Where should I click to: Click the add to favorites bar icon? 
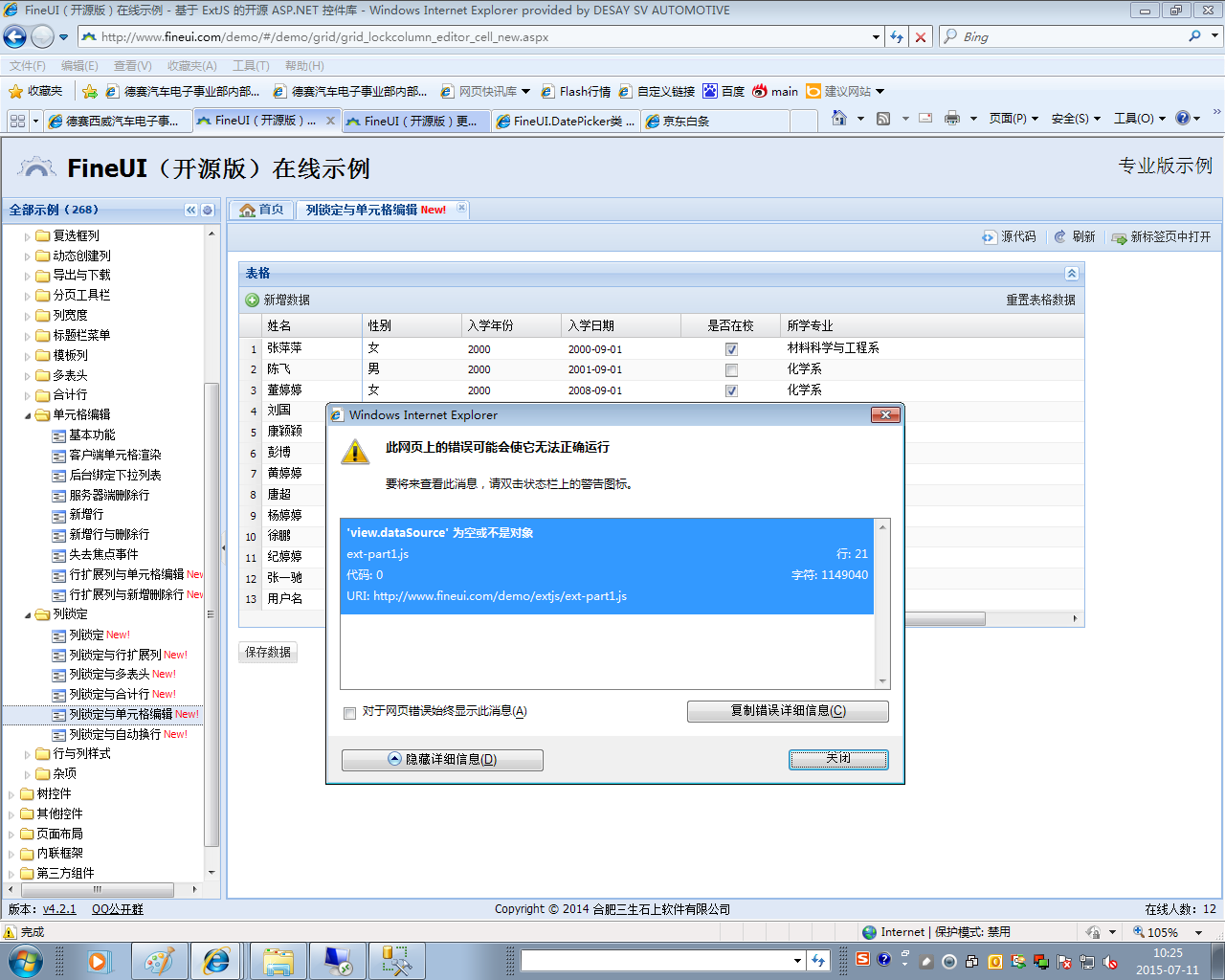click(x=90, y=91)
